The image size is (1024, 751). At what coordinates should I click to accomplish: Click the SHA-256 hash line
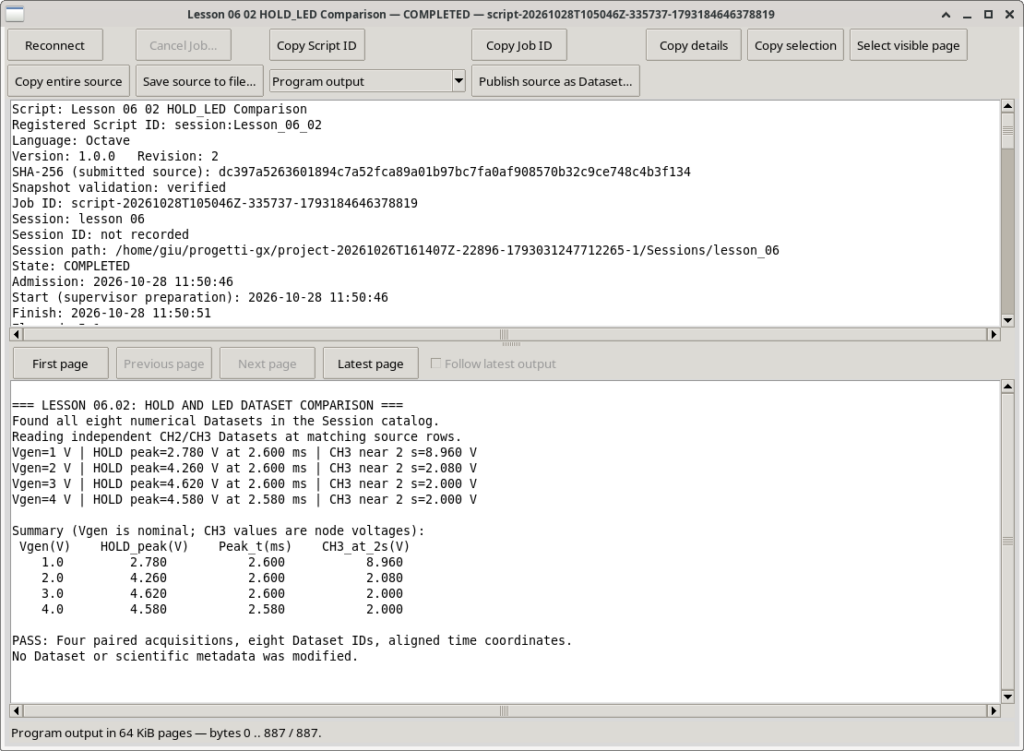[x=351, y=172]
